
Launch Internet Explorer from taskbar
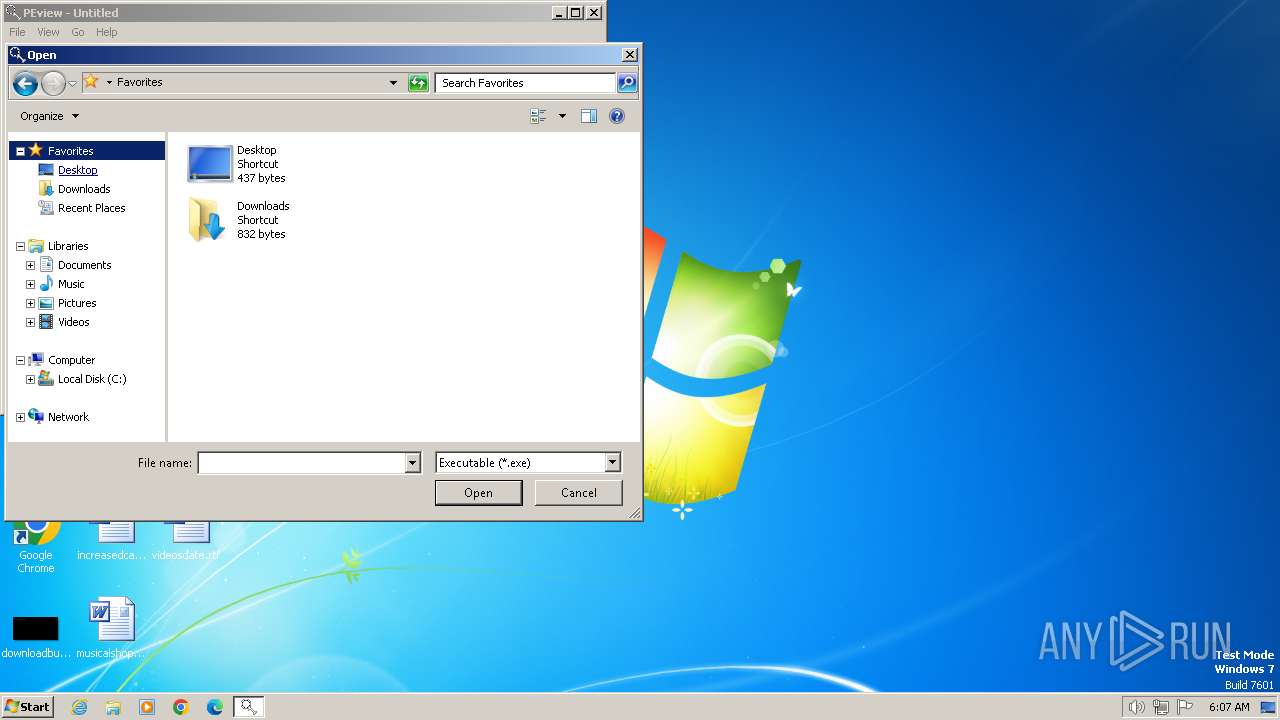coord(79,707)
